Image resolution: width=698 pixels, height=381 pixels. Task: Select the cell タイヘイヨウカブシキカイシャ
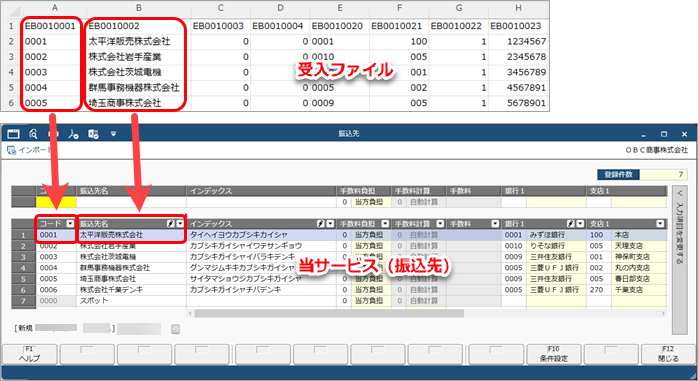(262, 235)
